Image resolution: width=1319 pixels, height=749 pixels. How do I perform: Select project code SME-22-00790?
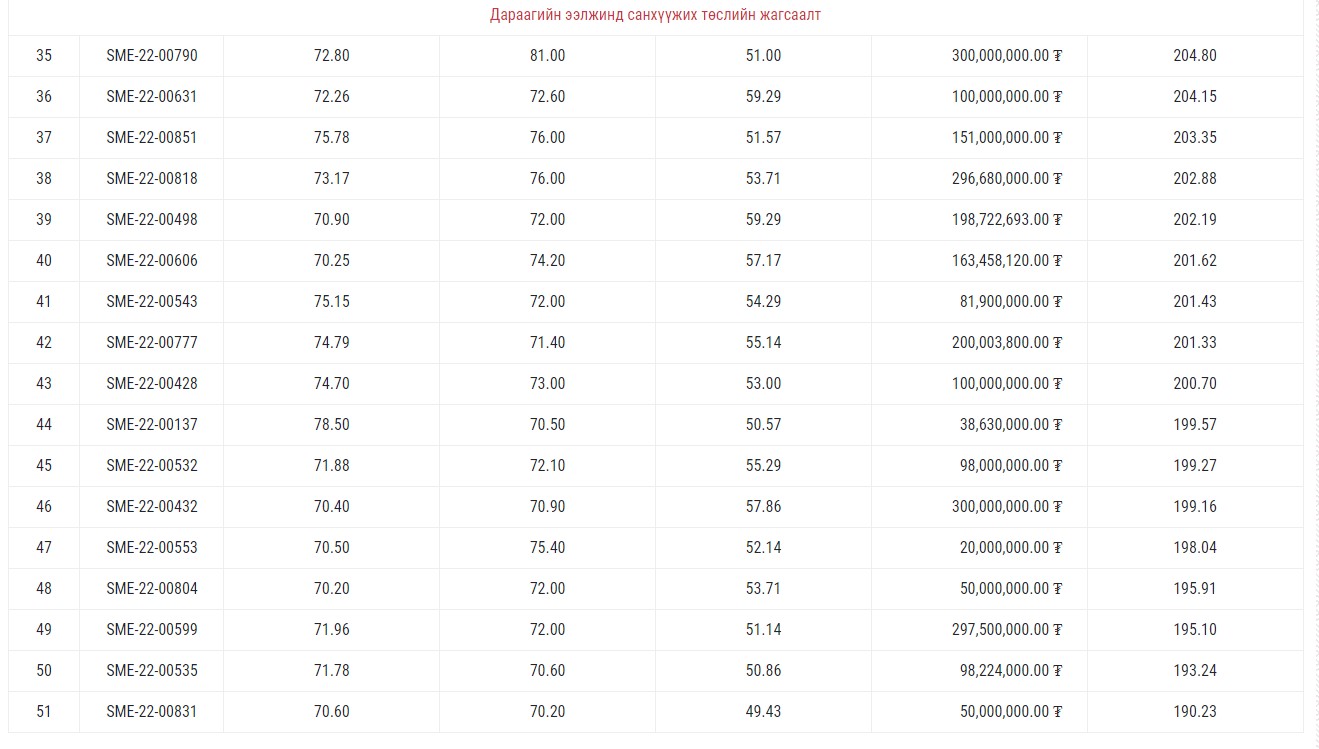pyautogui.click(x=152, y=56)
